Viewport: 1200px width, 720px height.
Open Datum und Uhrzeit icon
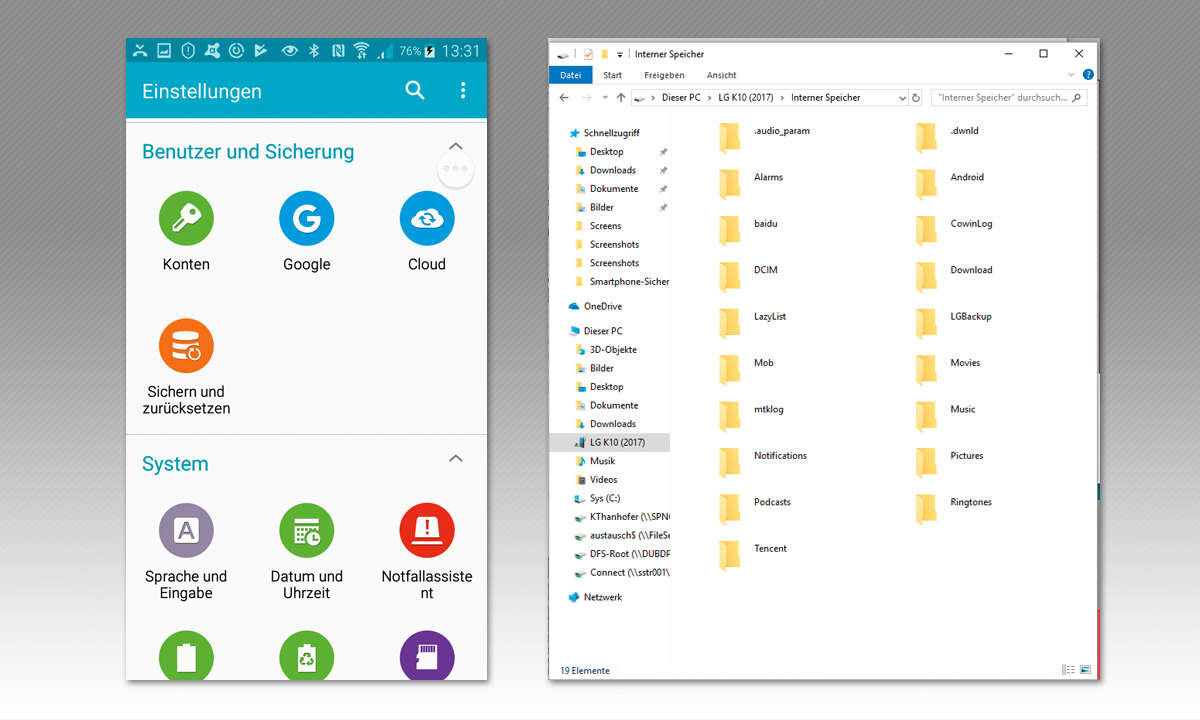tap(306, 530)
